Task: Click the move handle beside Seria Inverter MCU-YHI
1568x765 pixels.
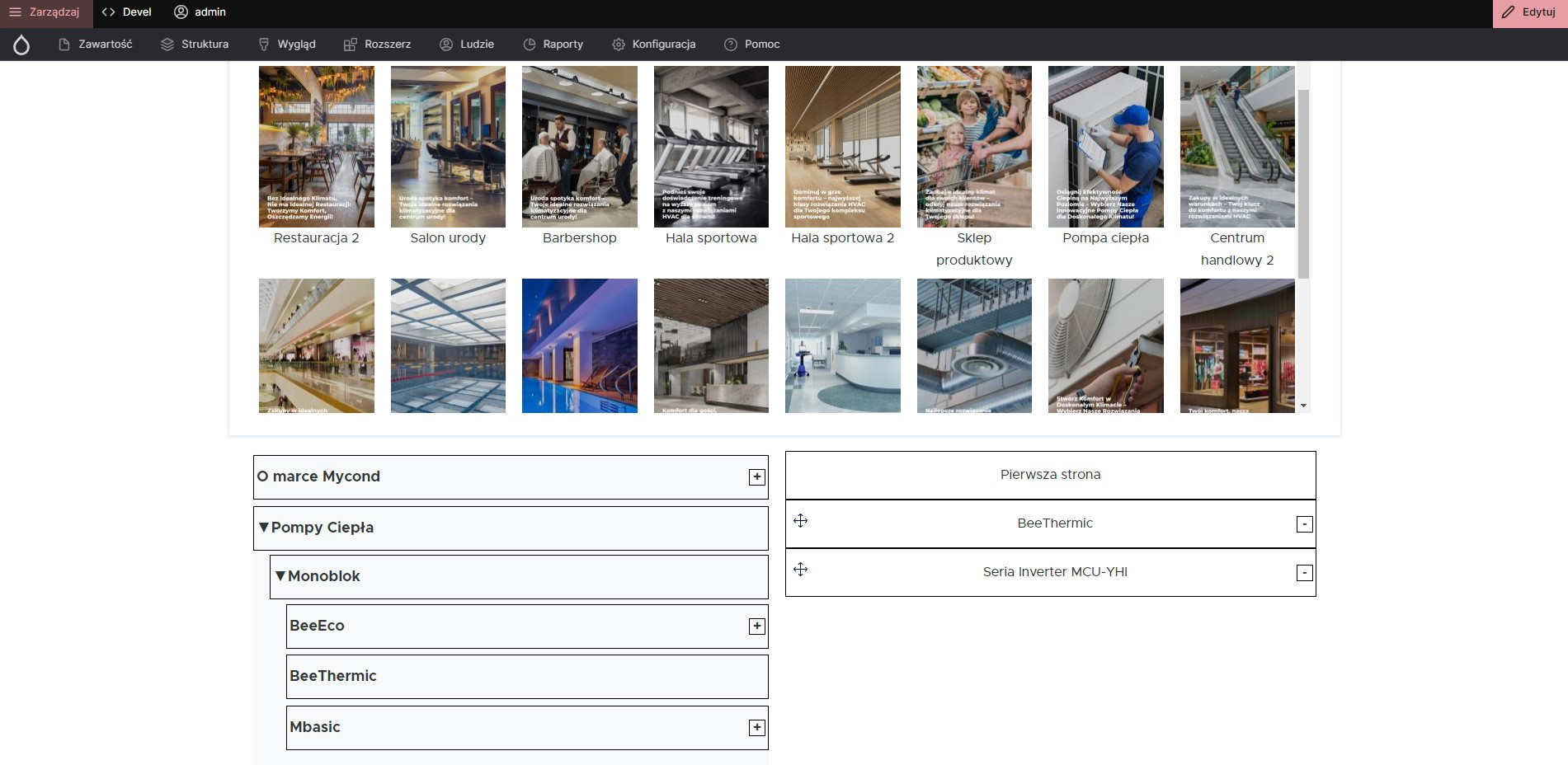Action: click(800, 570)
